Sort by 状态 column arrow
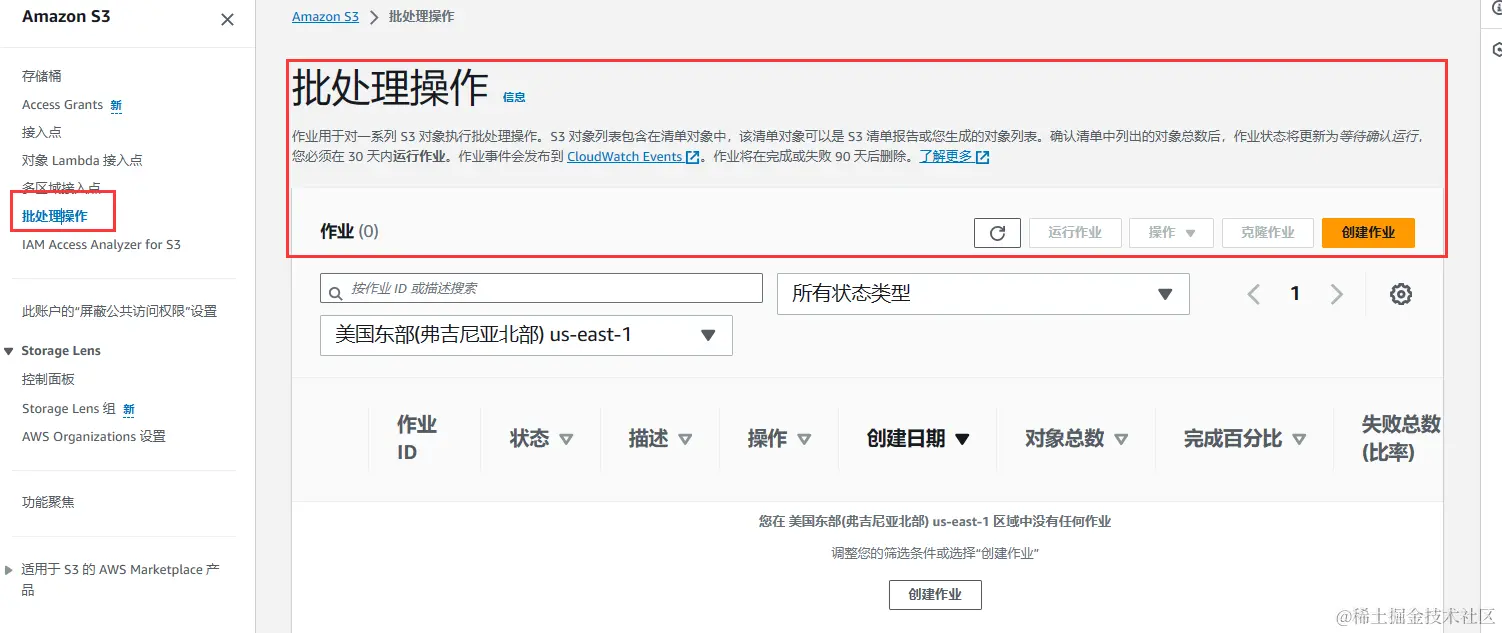The width and height of the screenshot is (1502, 633). click(566, 439)
